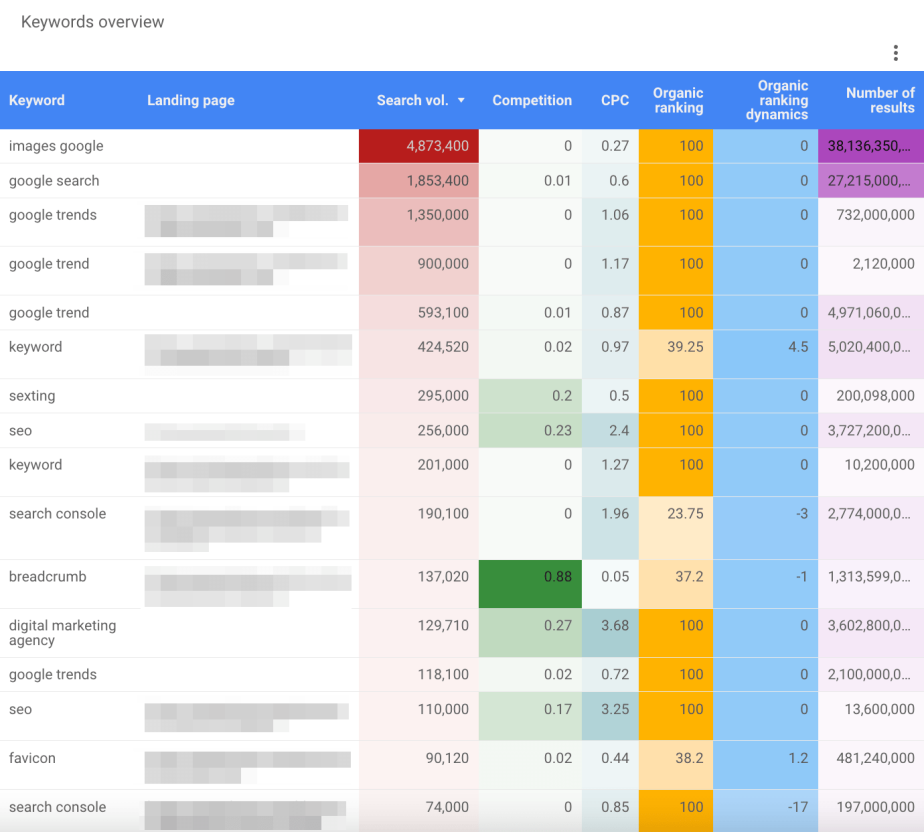The image size is (924, 832).
Task: Sort by the Organic ranking column header
Action: (x=678, y=100)
